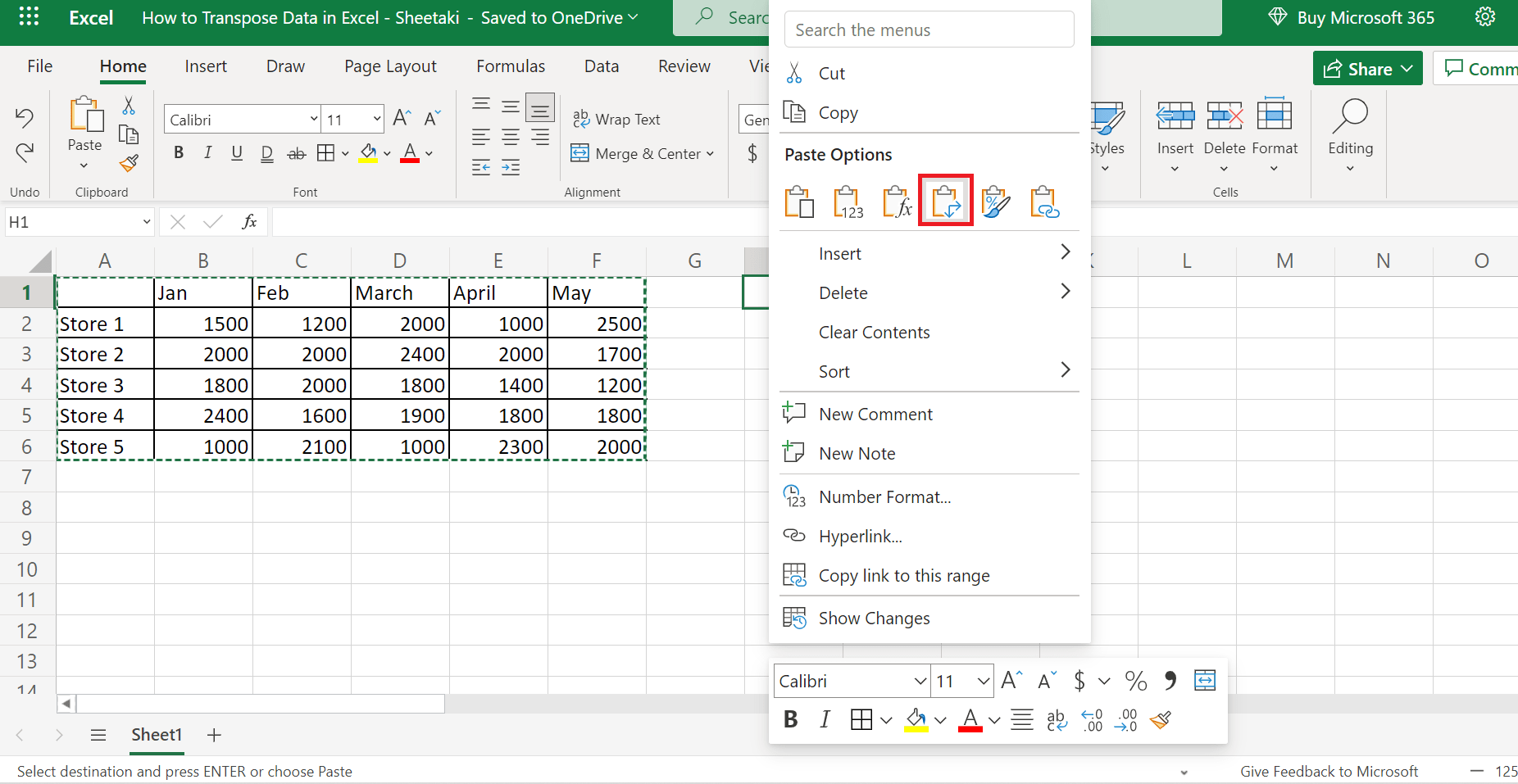1518x784 pixels.
Task: Click the Search the menus field
Action: [929, 29]
